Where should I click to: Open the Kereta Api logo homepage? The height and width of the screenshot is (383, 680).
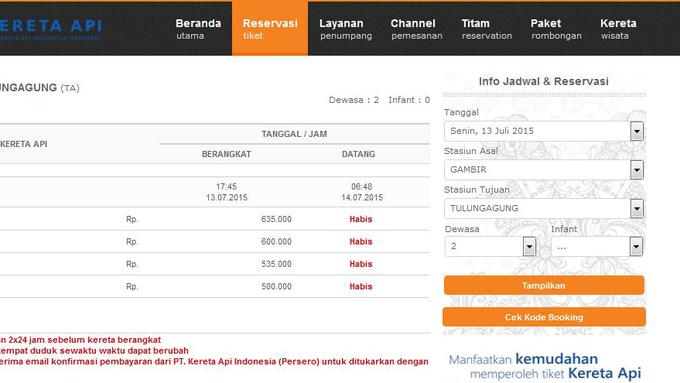tap(51, 29)
